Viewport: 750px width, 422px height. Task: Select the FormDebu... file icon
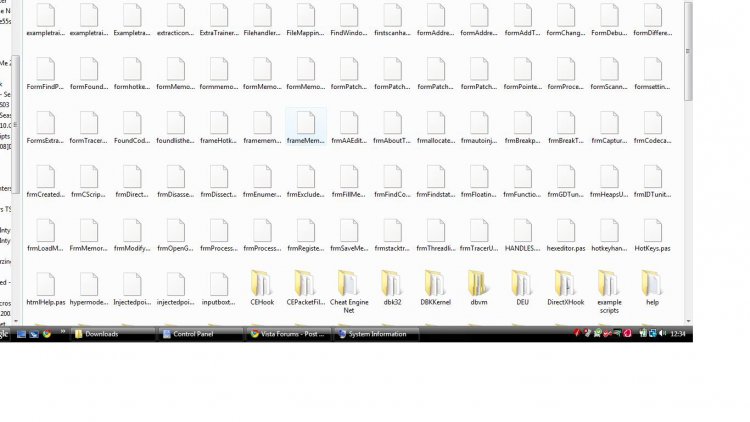(x=609, y=15)
